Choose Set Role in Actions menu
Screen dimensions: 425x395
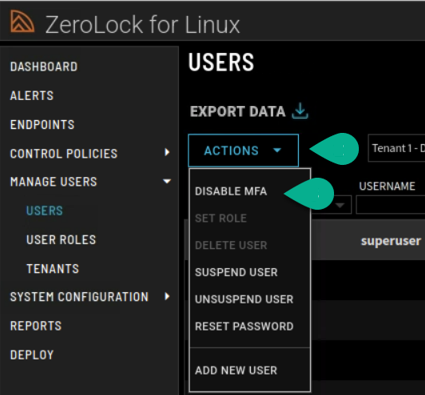coord(221,218)
